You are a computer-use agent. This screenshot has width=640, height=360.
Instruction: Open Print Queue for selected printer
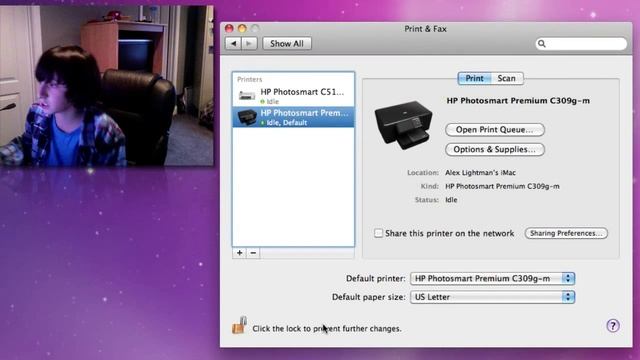[x=495, y=130]
